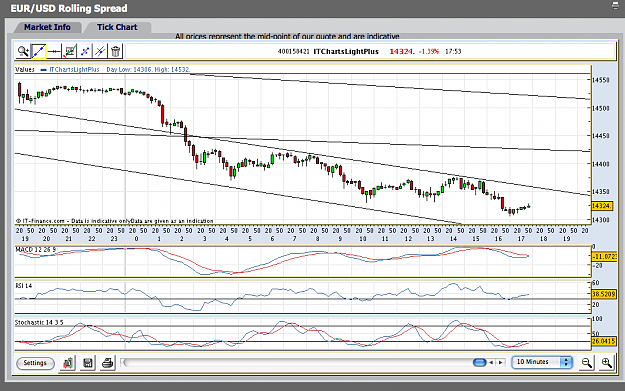Select the trend line drawing tool
The height and width of the screenshot is (391, 625).
tap(39, 51)
